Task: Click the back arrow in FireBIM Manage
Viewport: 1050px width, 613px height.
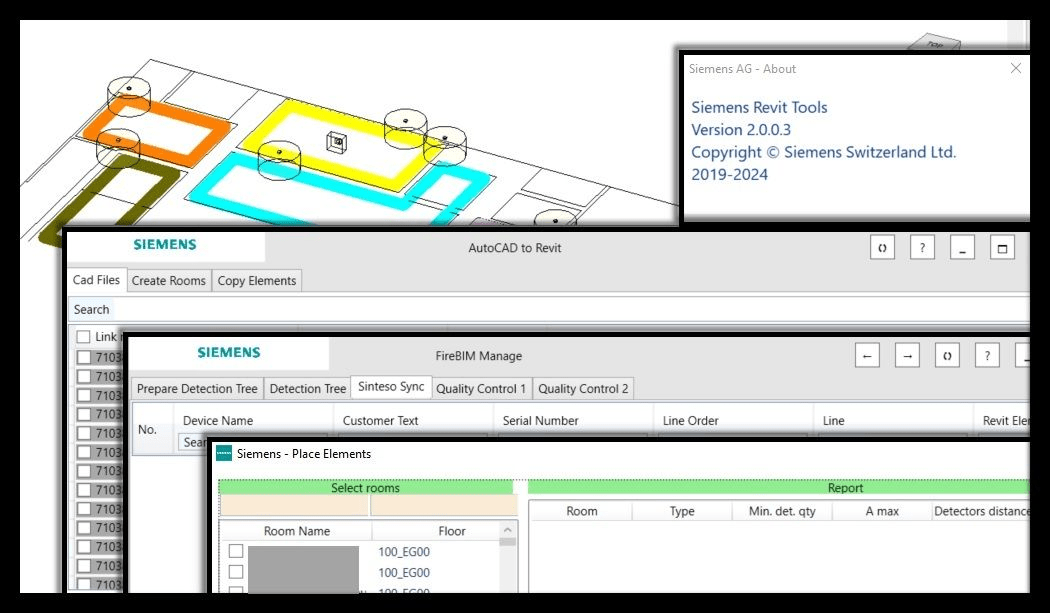Action: click(868, 356)
